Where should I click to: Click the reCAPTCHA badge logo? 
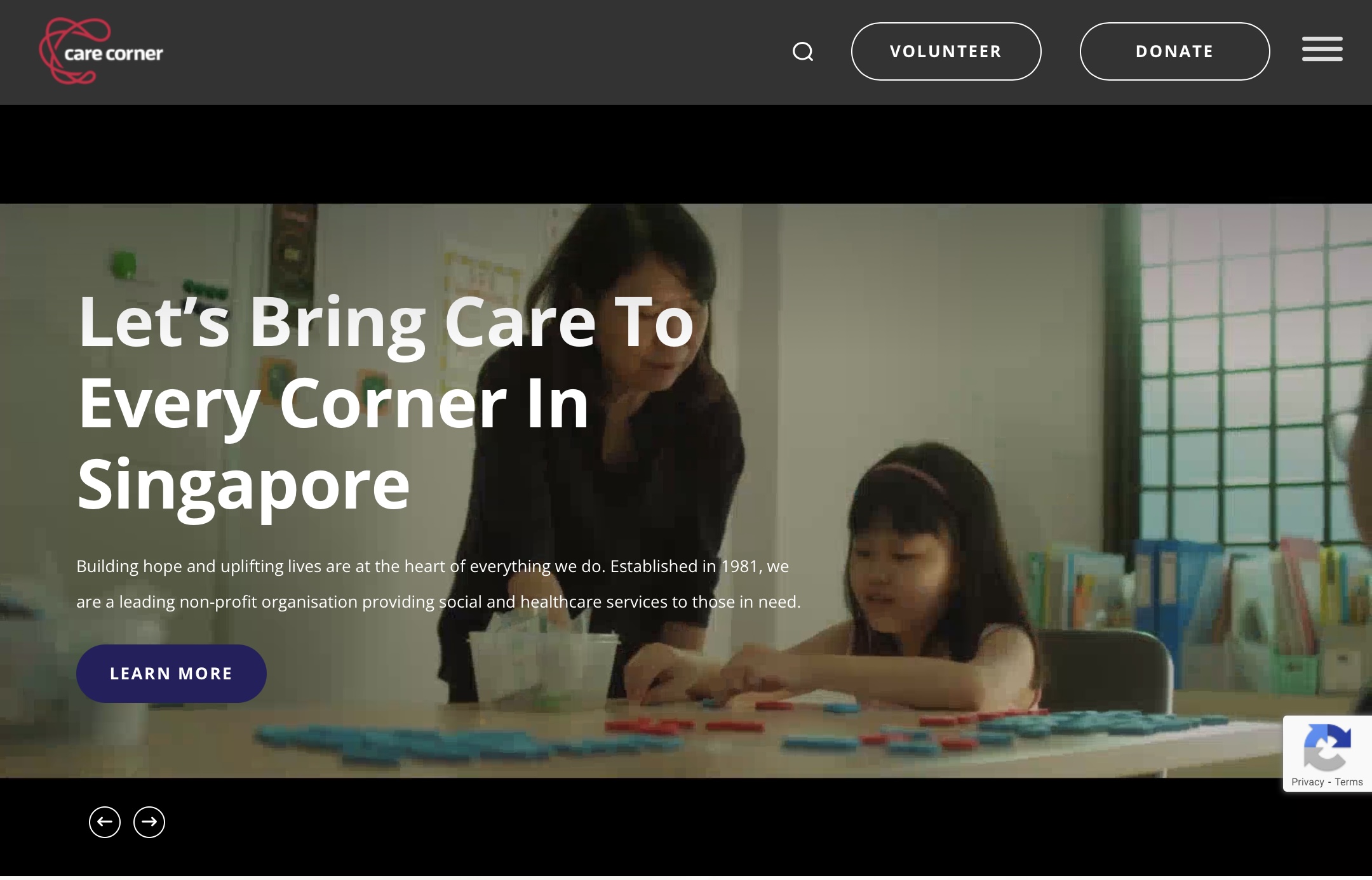point(1327,746)
